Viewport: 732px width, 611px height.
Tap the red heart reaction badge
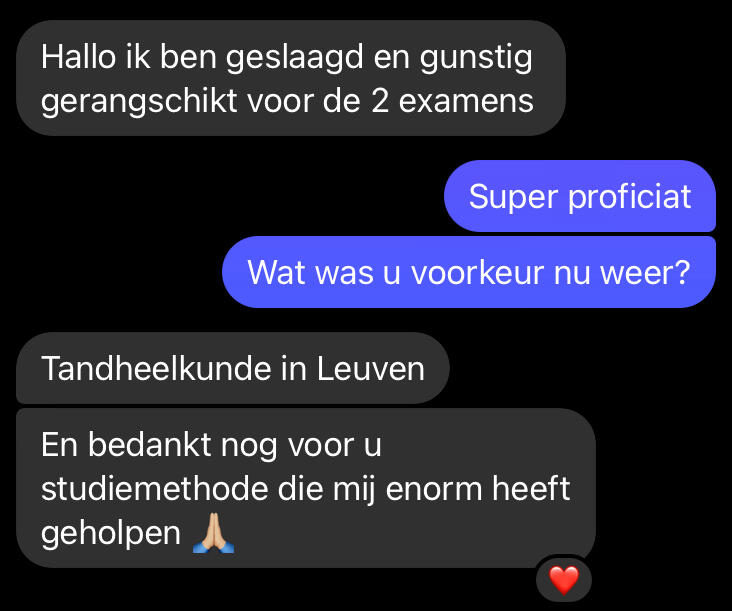pos(564,580)
